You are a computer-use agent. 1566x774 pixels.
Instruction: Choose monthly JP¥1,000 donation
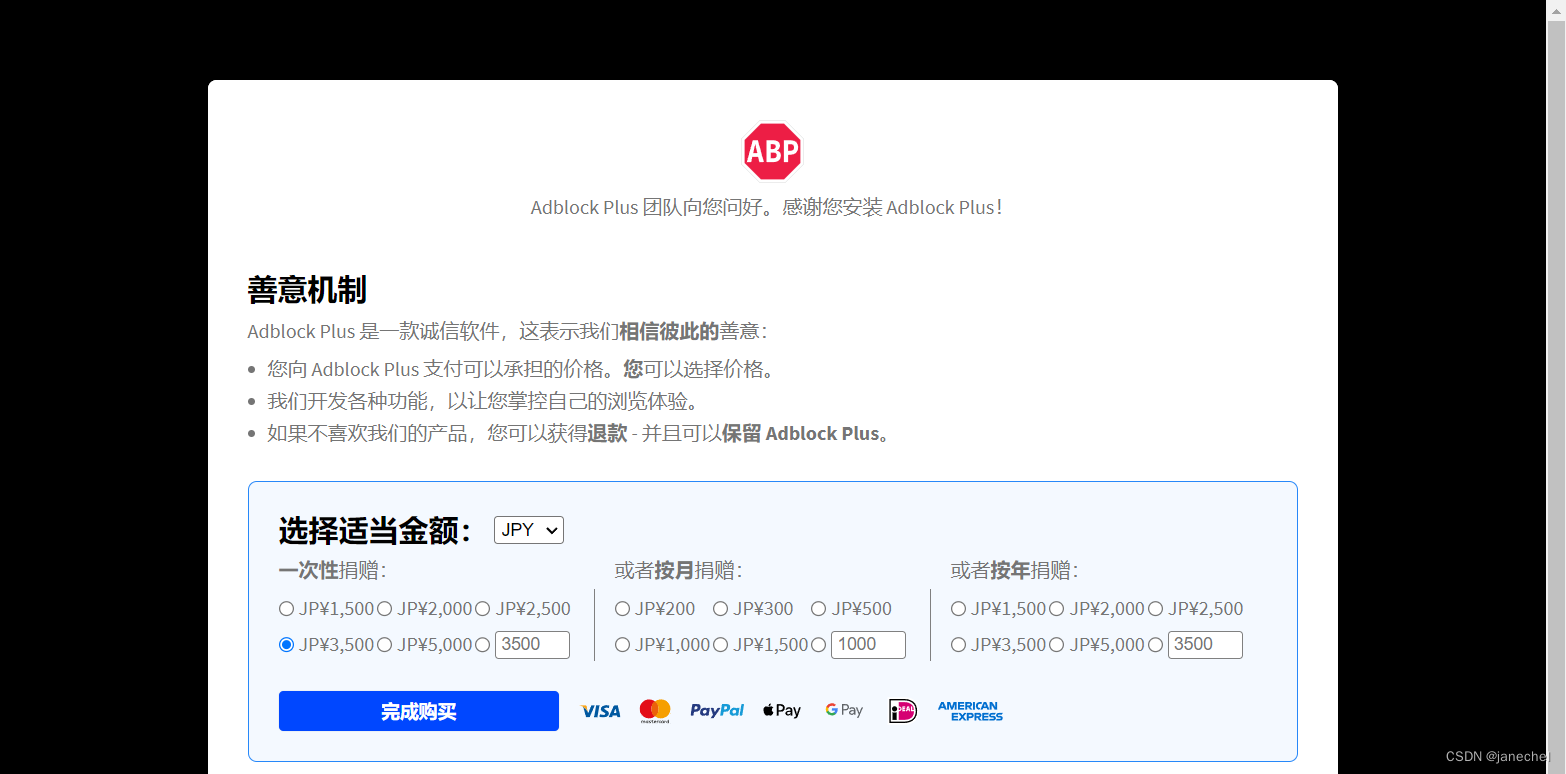[x=623, y=645]
